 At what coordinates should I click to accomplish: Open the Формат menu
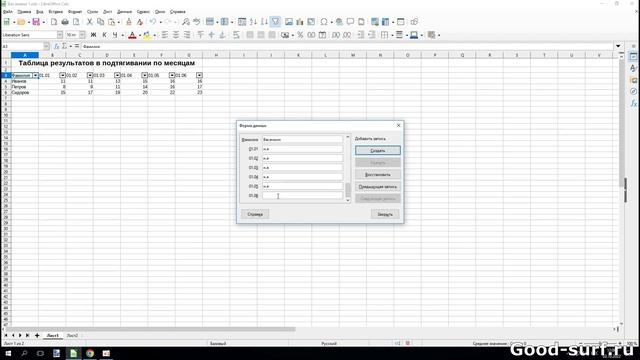tap(75, 12)
